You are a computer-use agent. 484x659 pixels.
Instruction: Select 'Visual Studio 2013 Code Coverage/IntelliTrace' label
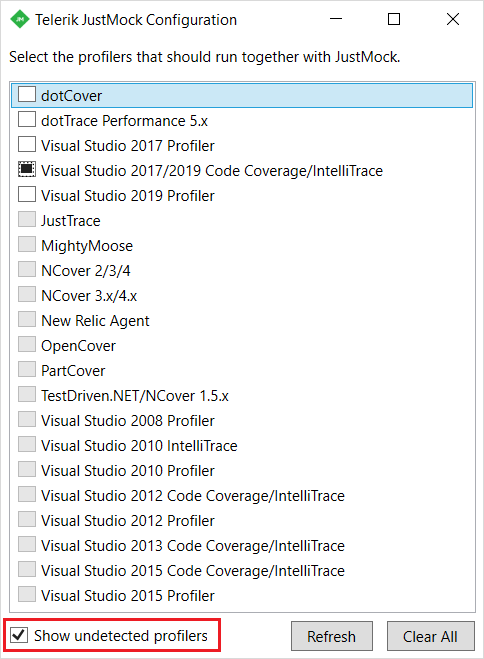tap(193, 546)
